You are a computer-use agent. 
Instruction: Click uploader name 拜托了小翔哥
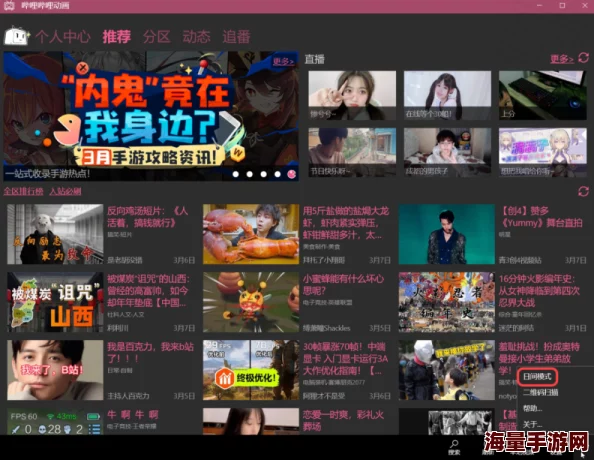[323, 260]
